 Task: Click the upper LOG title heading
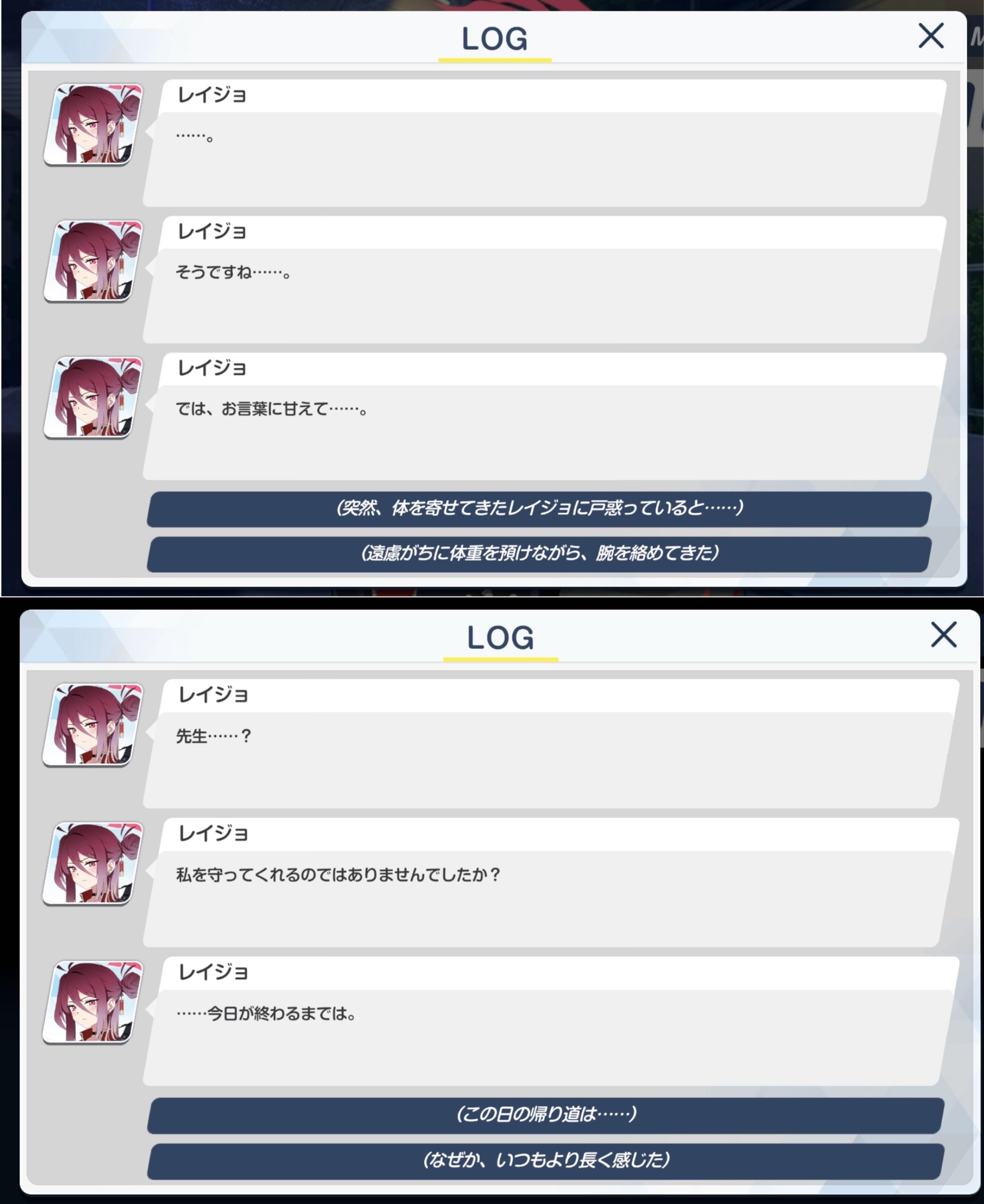coord(495,39)
